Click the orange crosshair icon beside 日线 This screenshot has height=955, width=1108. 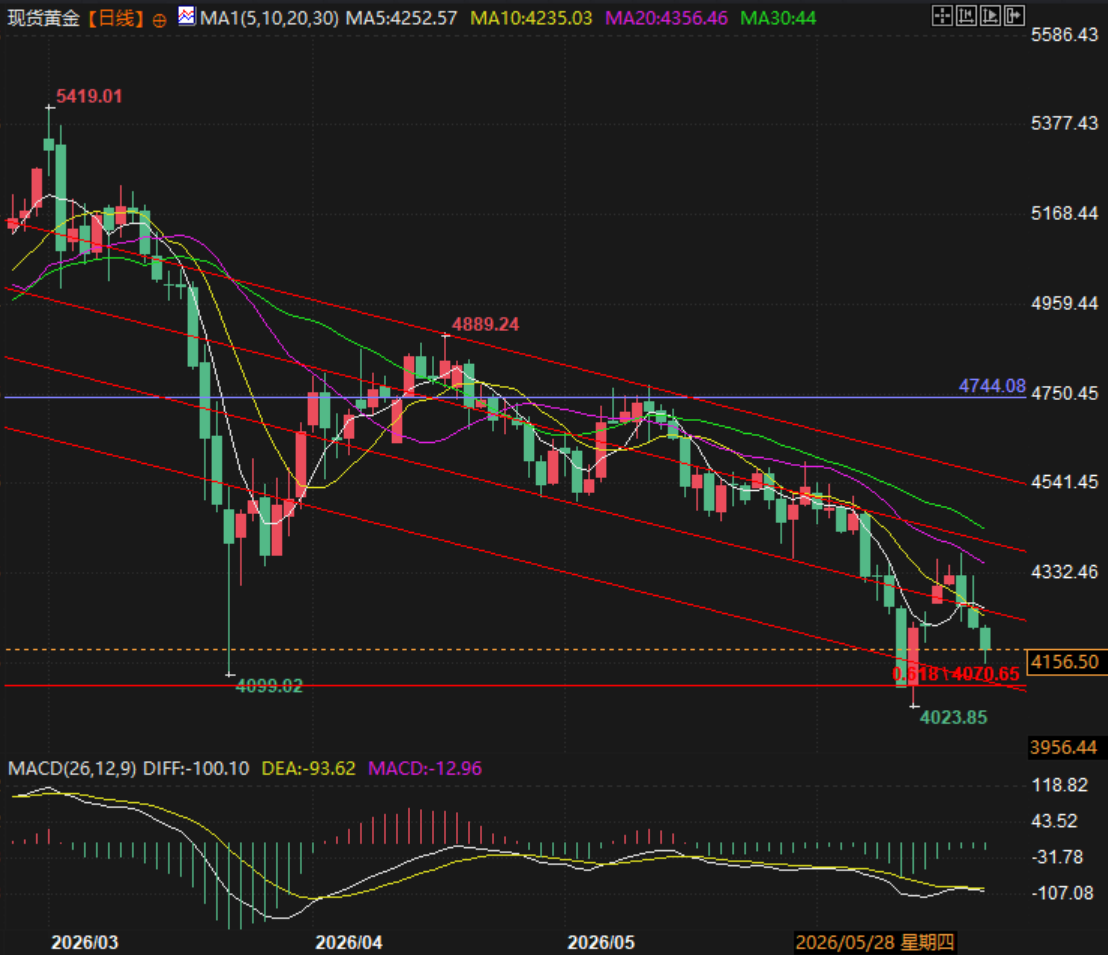160,20
